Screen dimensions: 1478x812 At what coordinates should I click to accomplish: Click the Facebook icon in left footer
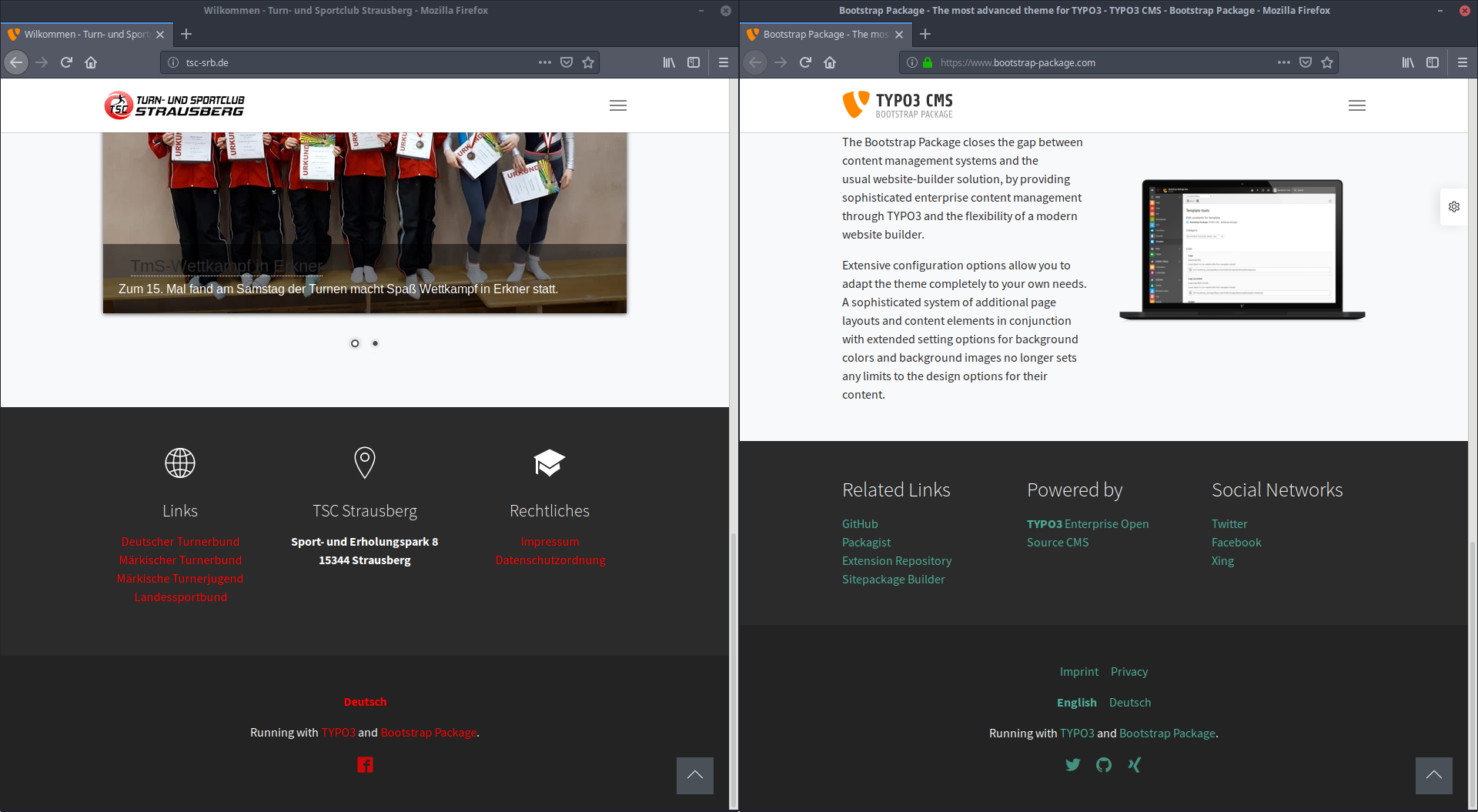pos(365,764)
